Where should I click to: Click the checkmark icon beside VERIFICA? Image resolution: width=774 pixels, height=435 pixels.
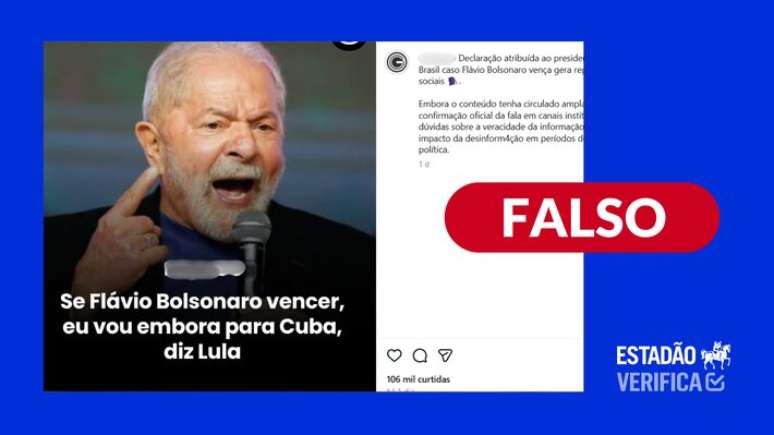click(x=715, y=382)
